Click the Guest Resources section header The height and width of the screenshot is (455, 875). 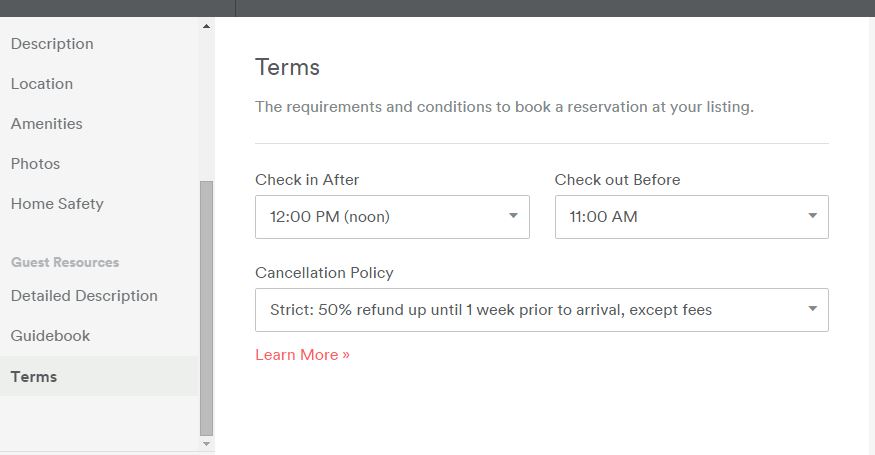[65, 262]
